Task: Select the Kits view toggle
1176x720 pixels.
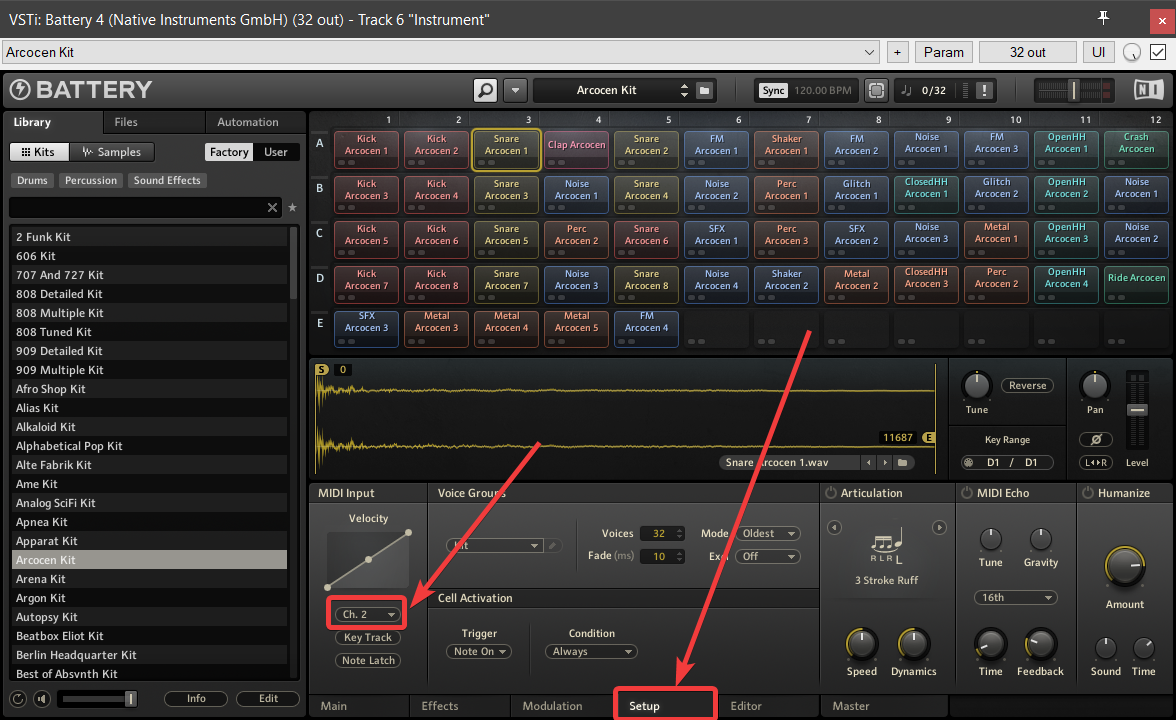Action: [39, 152]
